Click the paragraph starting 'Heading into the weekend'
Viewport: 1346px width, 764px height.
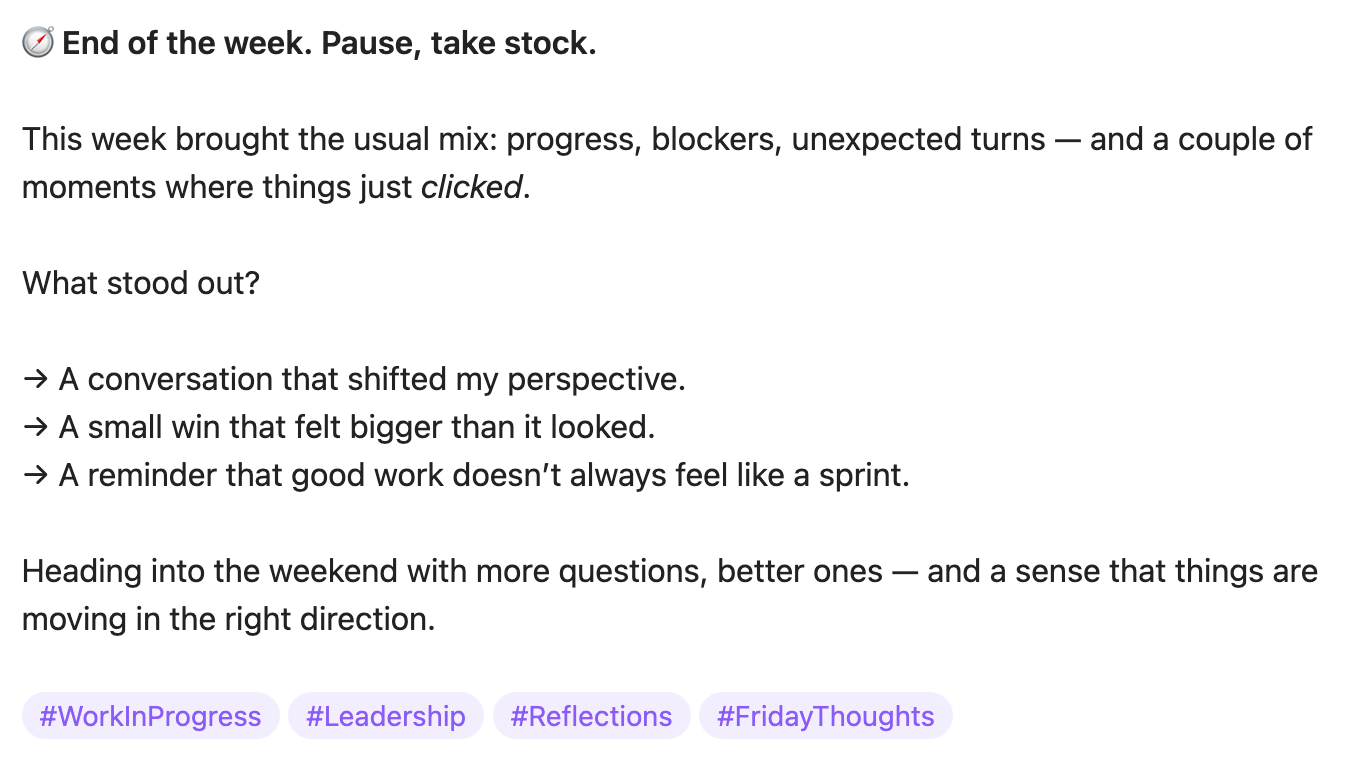tap(670, 595)
